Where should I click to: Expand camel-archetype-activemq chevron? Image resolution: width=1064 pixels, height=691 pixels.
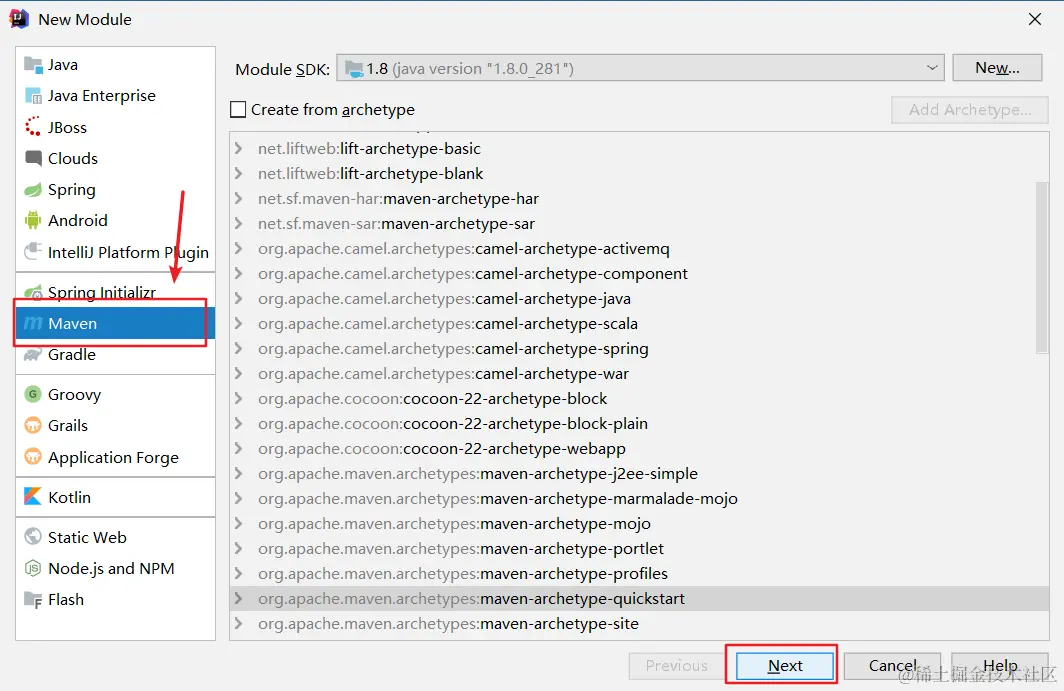tap(238, 248)
